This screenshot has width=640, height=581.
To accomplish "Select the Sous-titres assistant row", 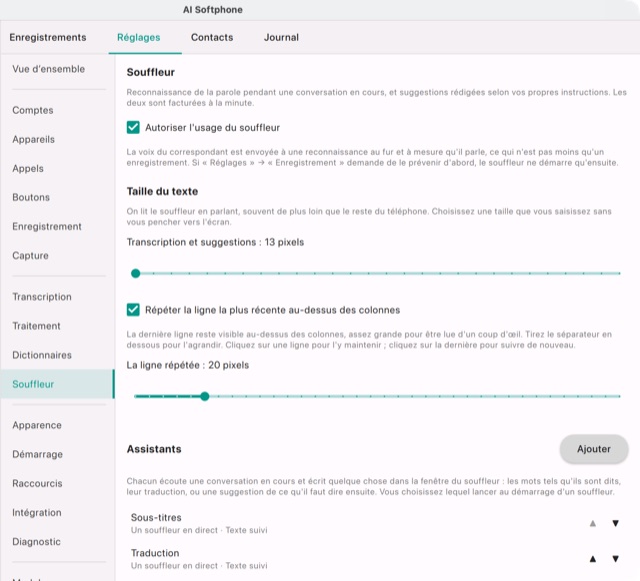I will point(377,523).
